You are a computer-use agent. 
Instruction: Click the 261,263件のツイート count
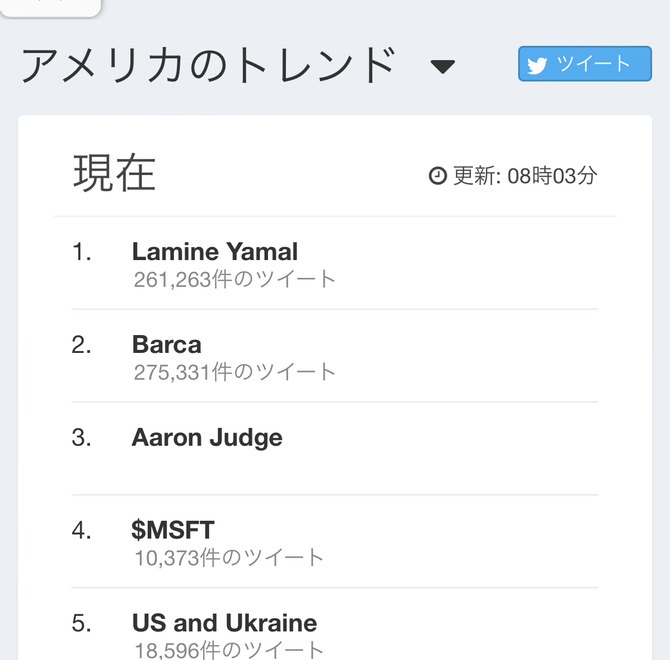[235, 279]
